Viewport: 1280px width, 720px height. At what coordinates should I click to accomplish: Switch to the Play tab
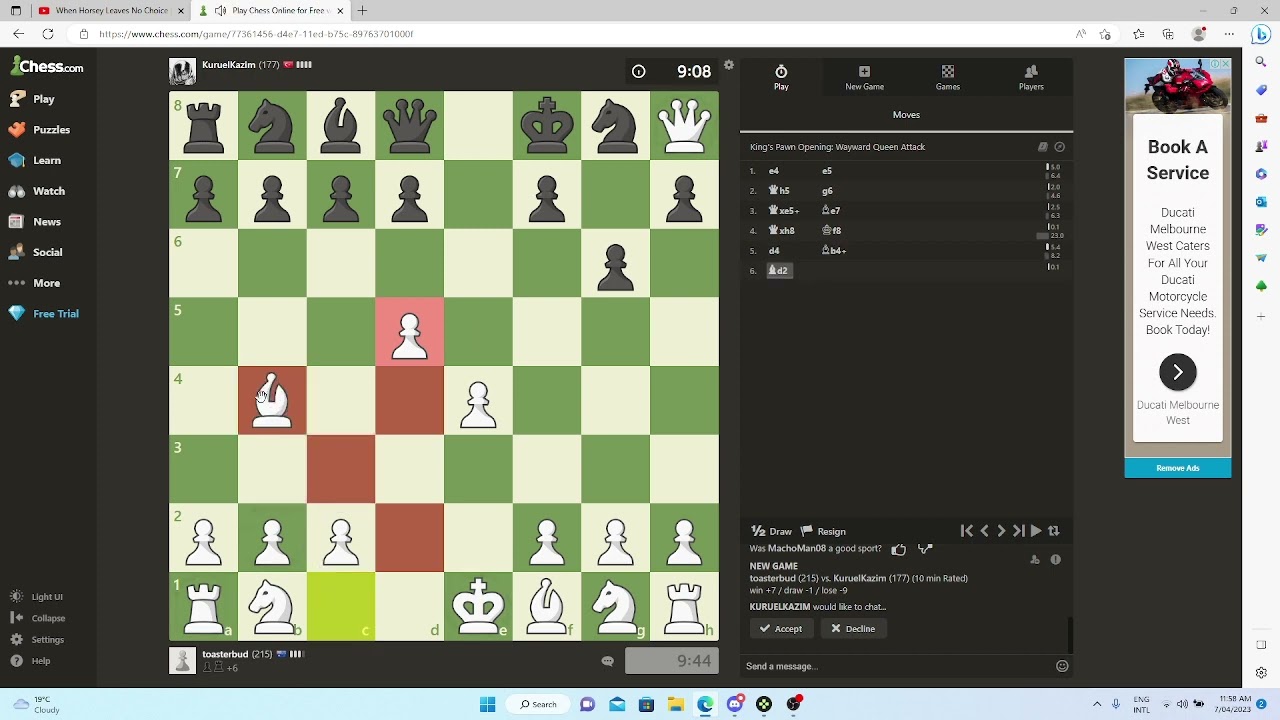coord(781,77)
